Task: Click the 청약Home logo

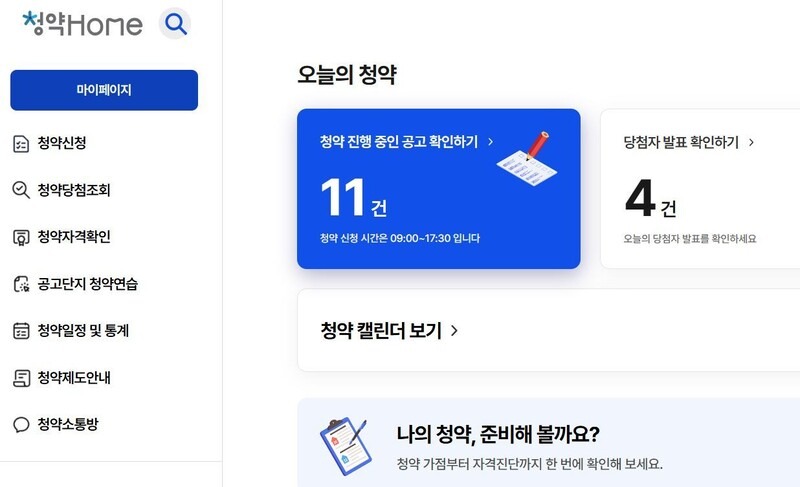Action: (x=82, y=23)
